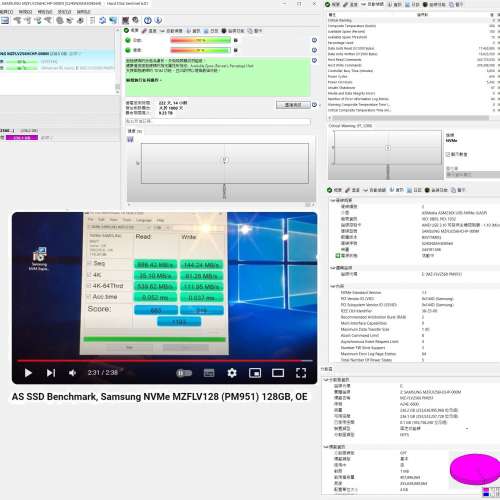Viewport: 500px width, 500px height.
Task: Click Temperature tab above information tree
Action: (352, 190)
